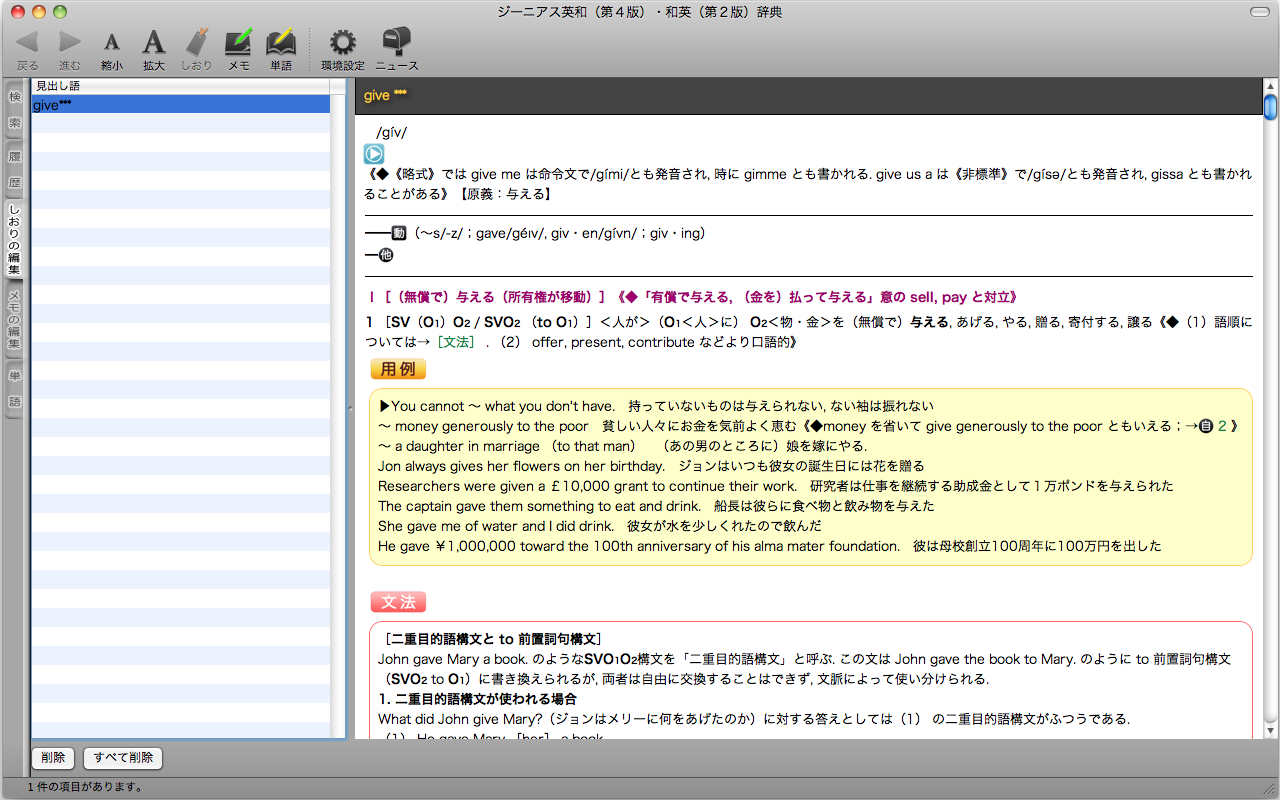Switch to the メモの編集 side tab
The image size is (1280, 800).
14,320
